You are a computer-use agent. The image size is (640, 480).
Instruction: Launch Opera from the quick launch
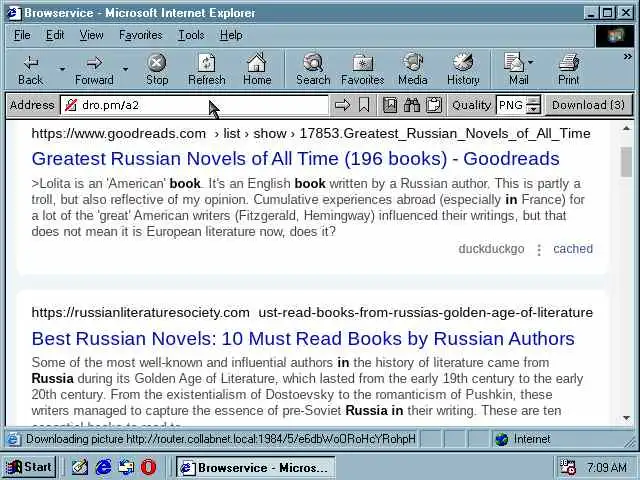pos(148,467)
